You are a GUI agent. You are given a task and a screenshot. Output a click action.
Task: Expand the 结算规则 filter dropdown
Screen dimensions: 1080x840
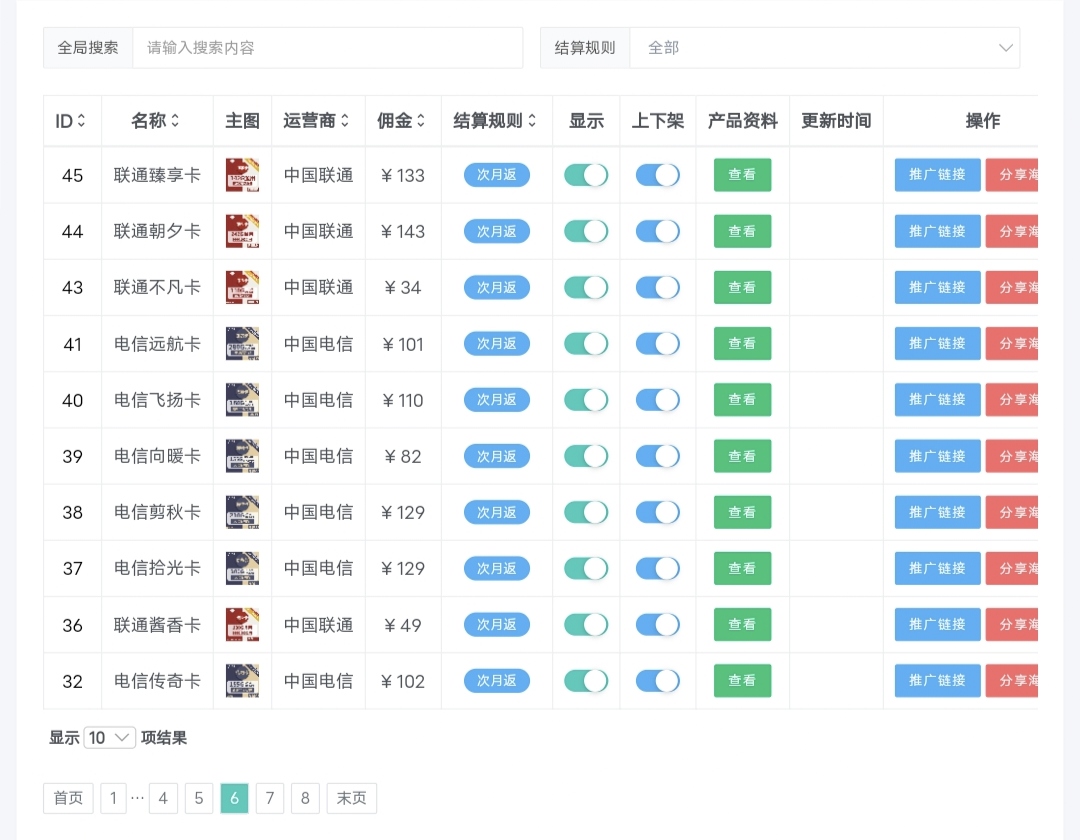pos(824,48)
